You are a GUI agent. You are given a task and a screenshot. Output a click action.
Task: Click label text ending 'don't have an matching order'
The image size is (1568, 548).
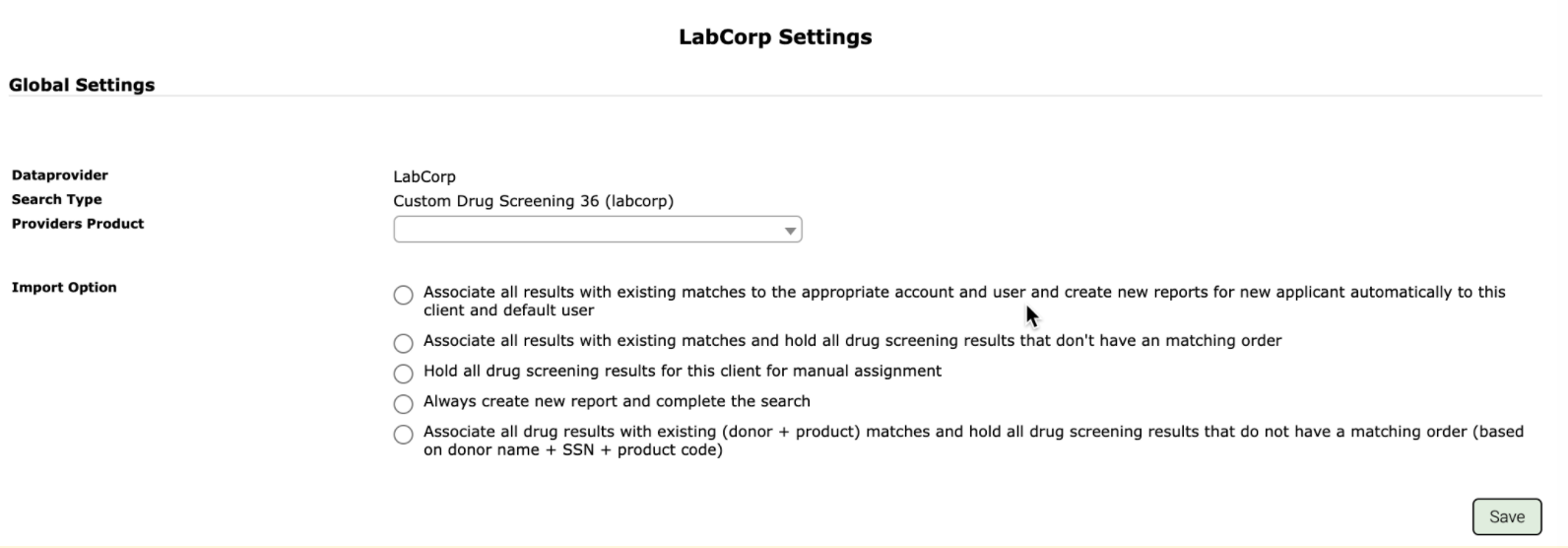(x=853, y=340)
